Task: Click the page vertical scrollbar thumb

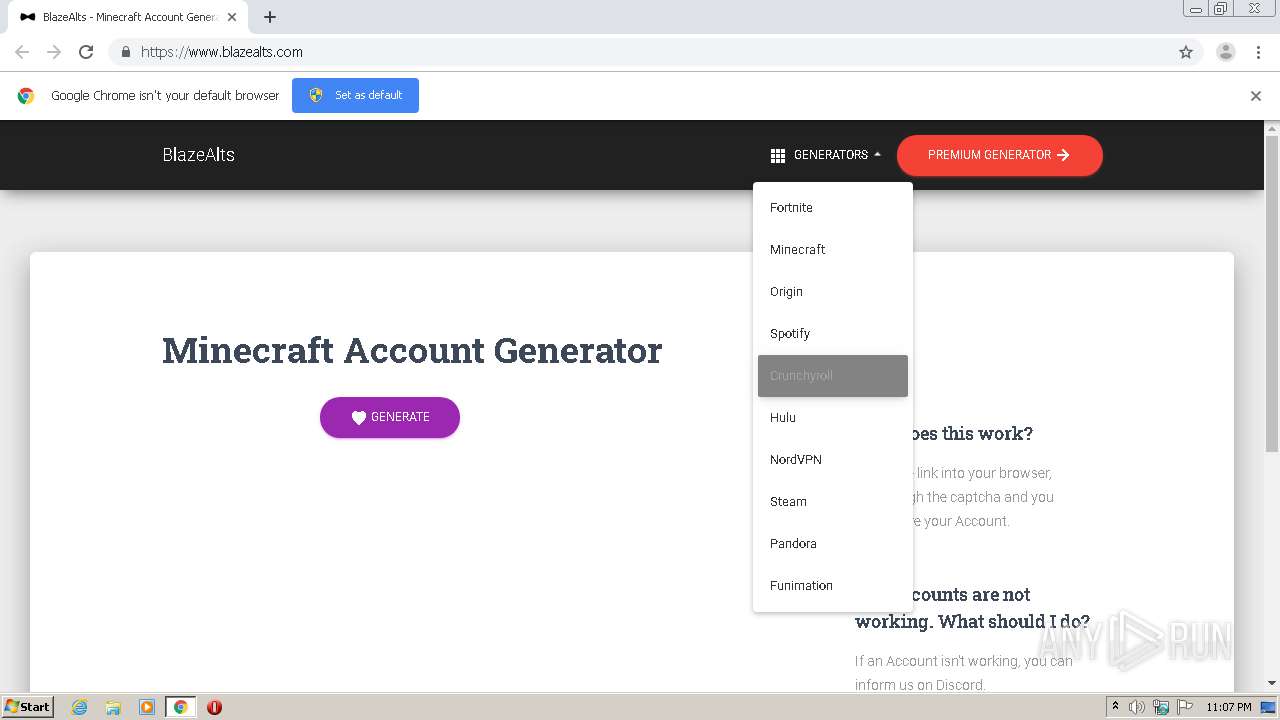Action: click(x=1272, y=293)
